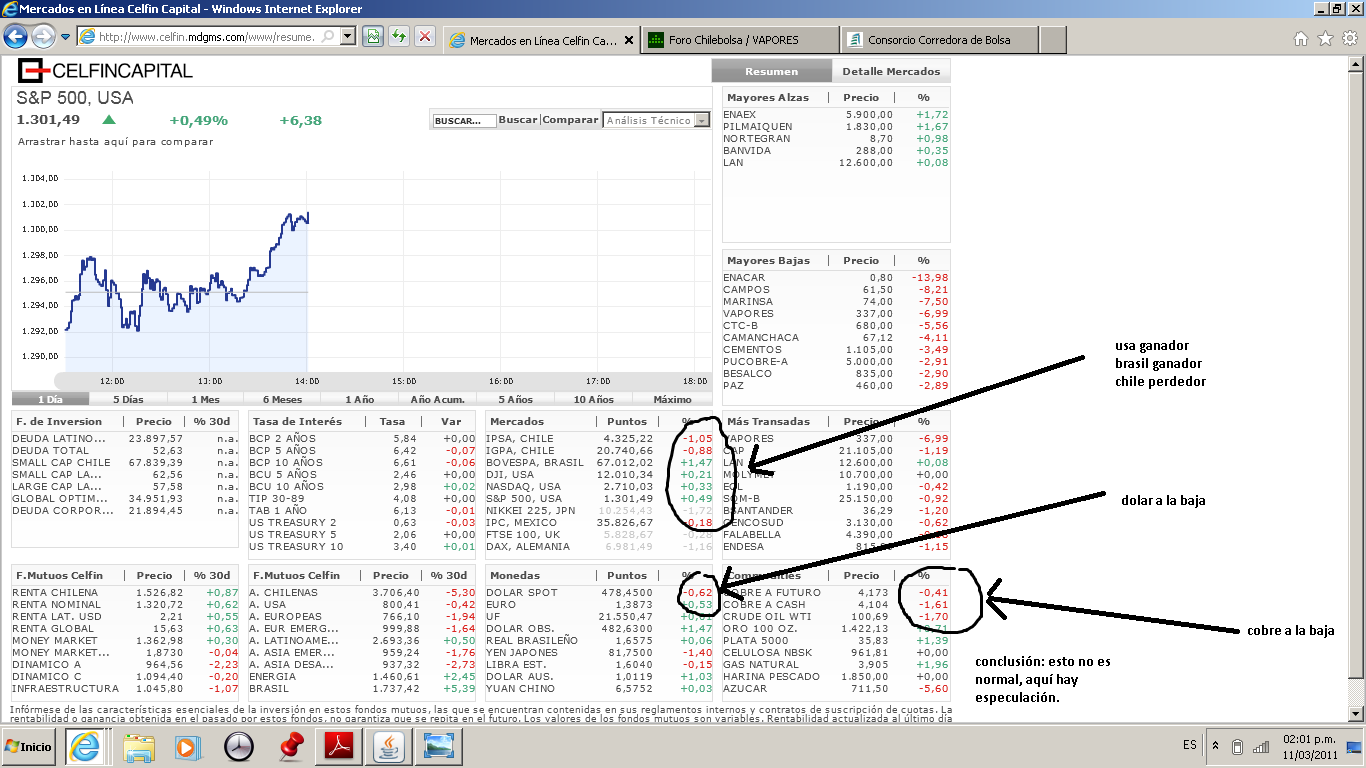
Task: Click the Comparar button
Action: click(570, 120)
